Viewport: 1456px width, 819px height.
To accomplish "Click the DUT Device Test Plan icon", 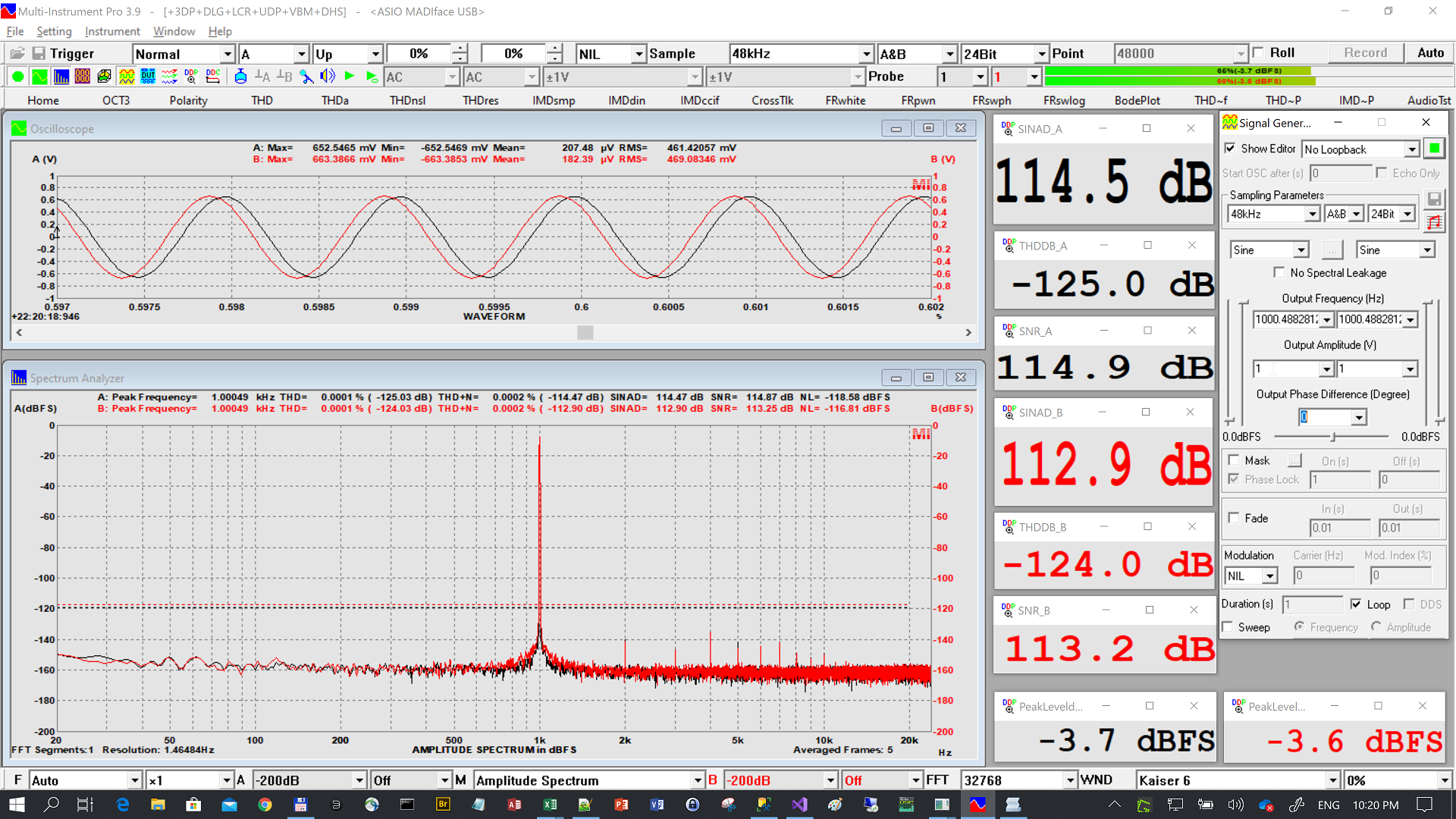I will (148, 77).
